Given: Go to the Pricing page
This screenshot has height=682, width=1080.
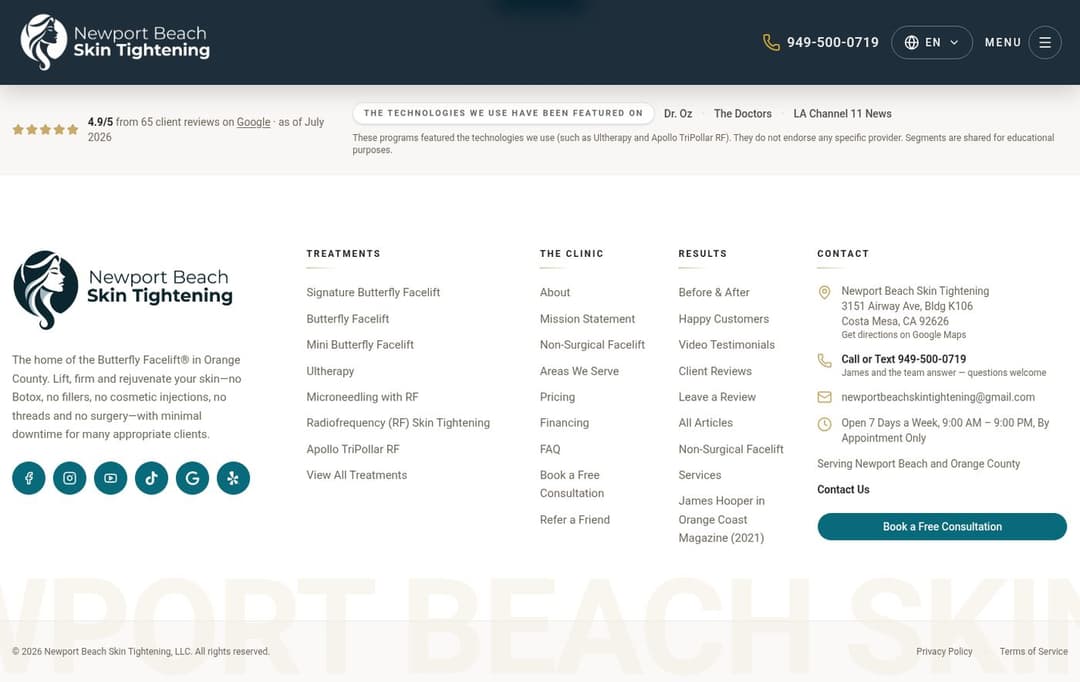Looking at the screenshot, I should [557, 397].
